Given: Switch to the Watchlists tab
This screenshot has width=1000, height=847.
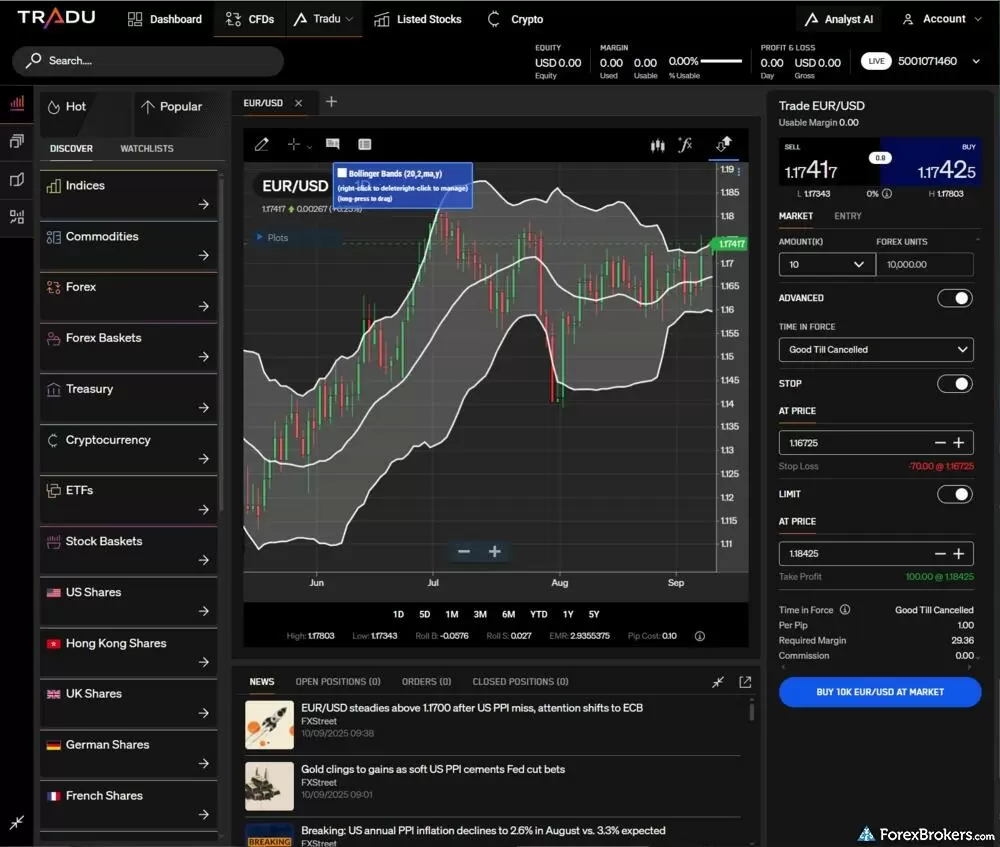Looking at the screenshot, I should pos(147,149).
